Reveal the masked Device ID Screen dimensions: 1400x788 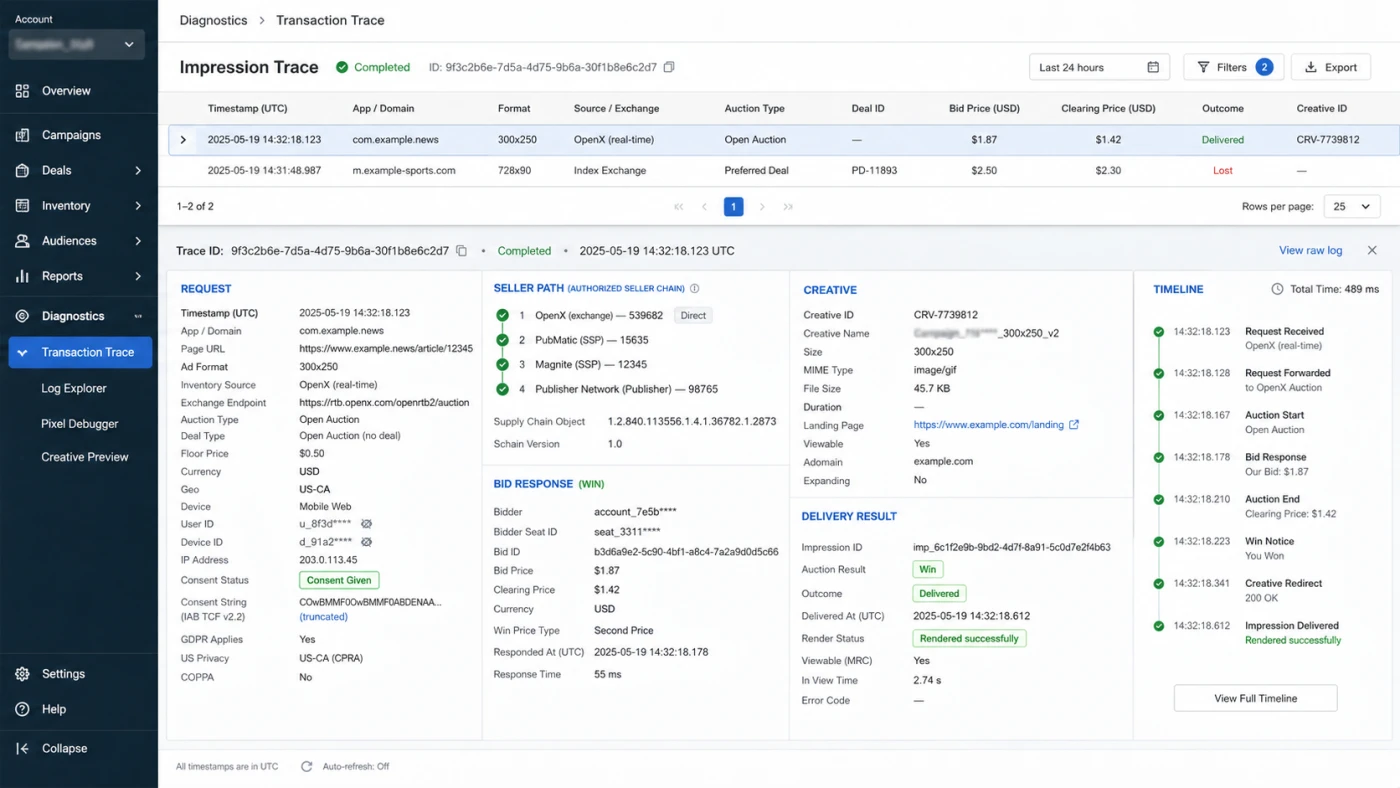point(366,542)
